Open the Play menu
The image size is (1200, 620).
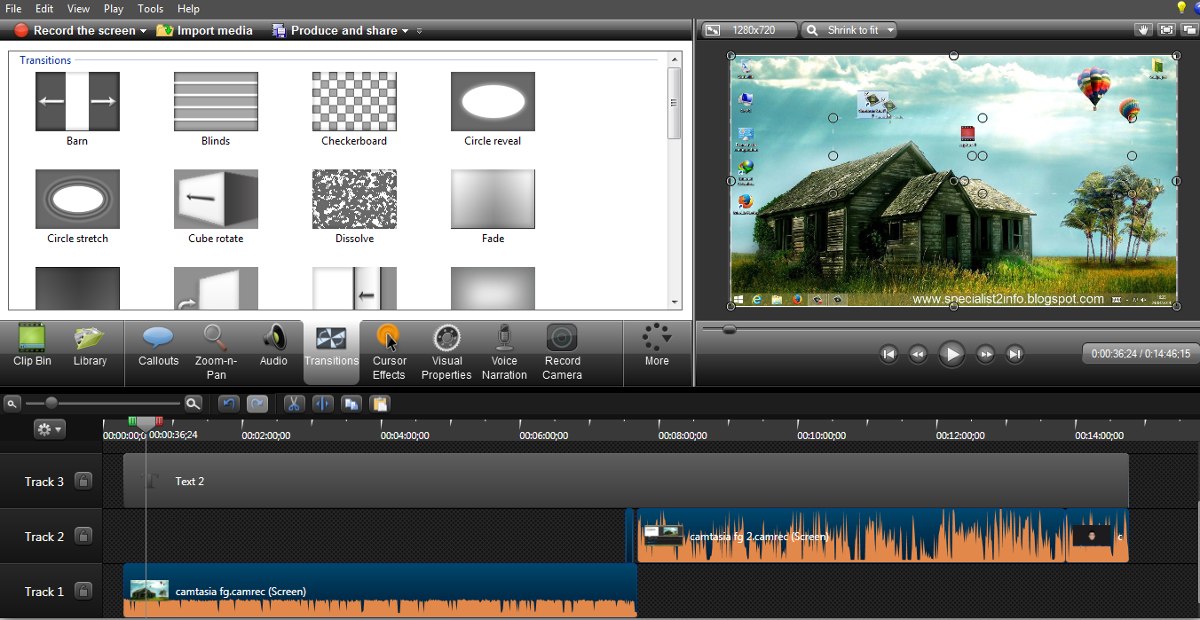[113, 8]
